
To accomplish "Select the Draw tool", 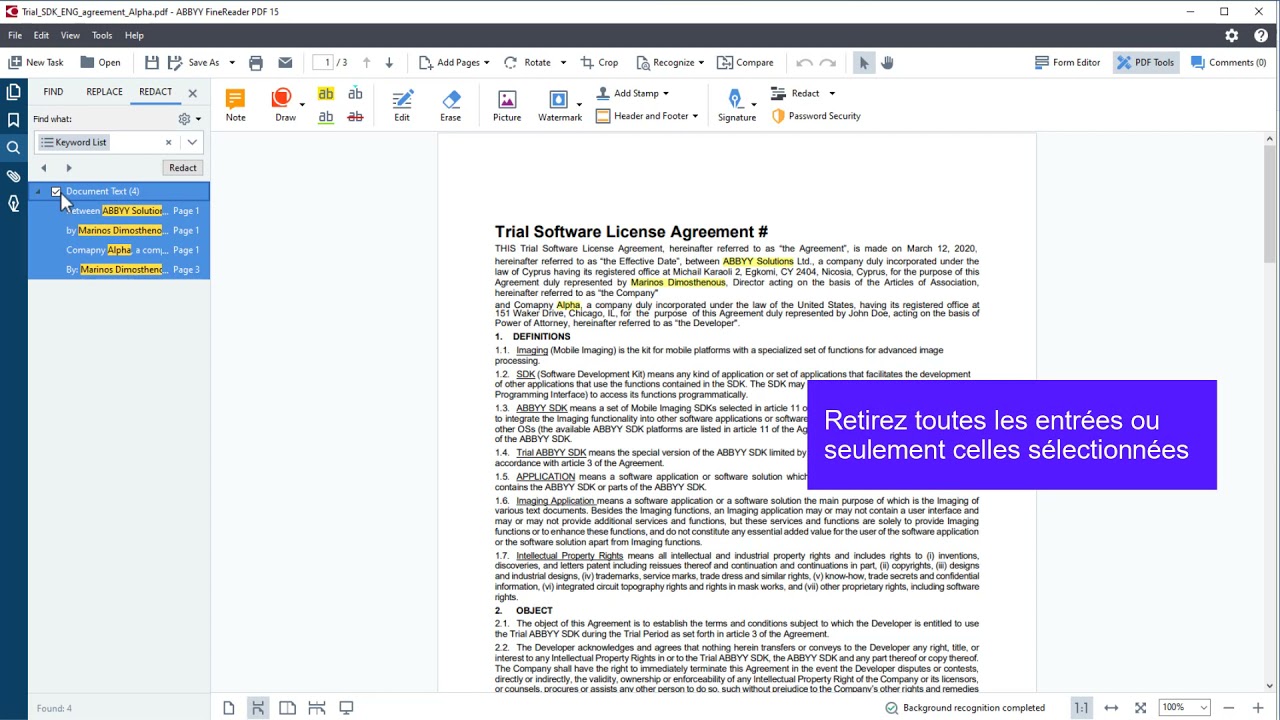I will tap(283, 105).
